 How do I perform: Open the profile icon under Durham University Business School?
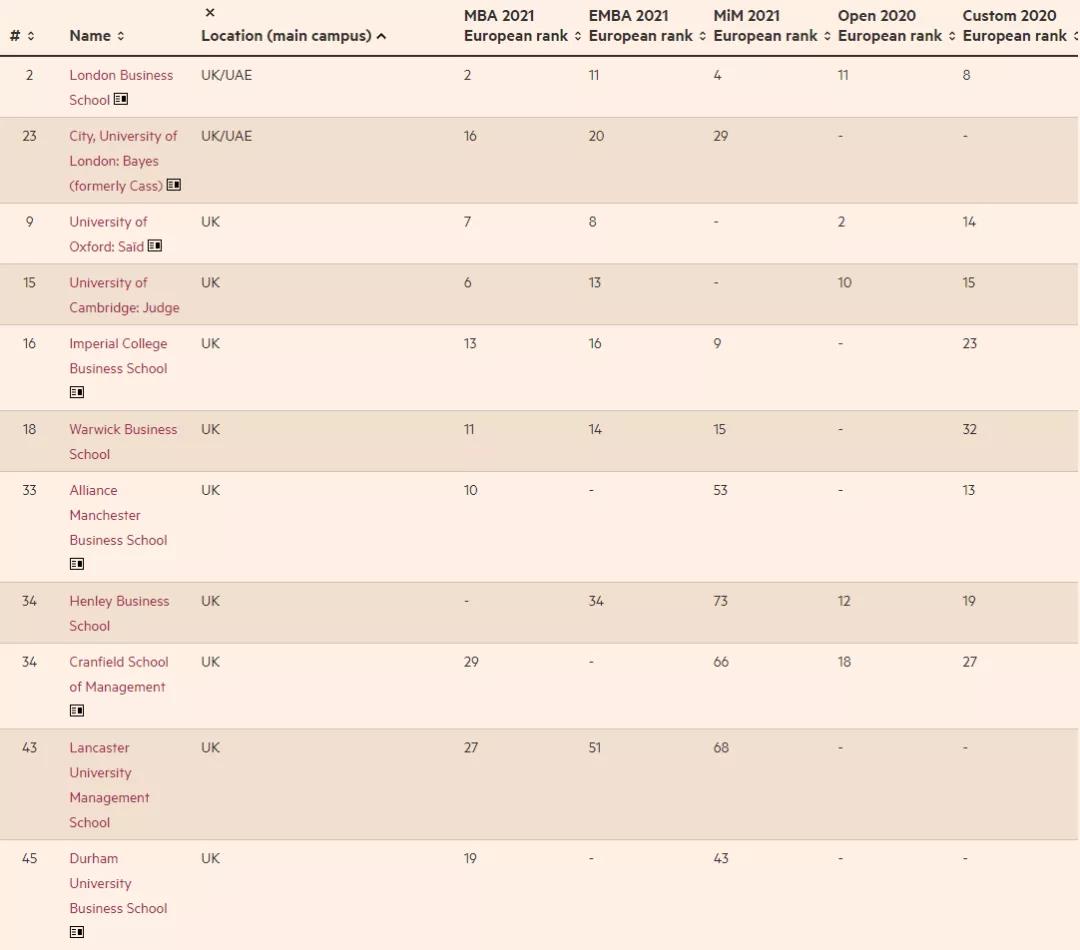click(x=77, y=932)
